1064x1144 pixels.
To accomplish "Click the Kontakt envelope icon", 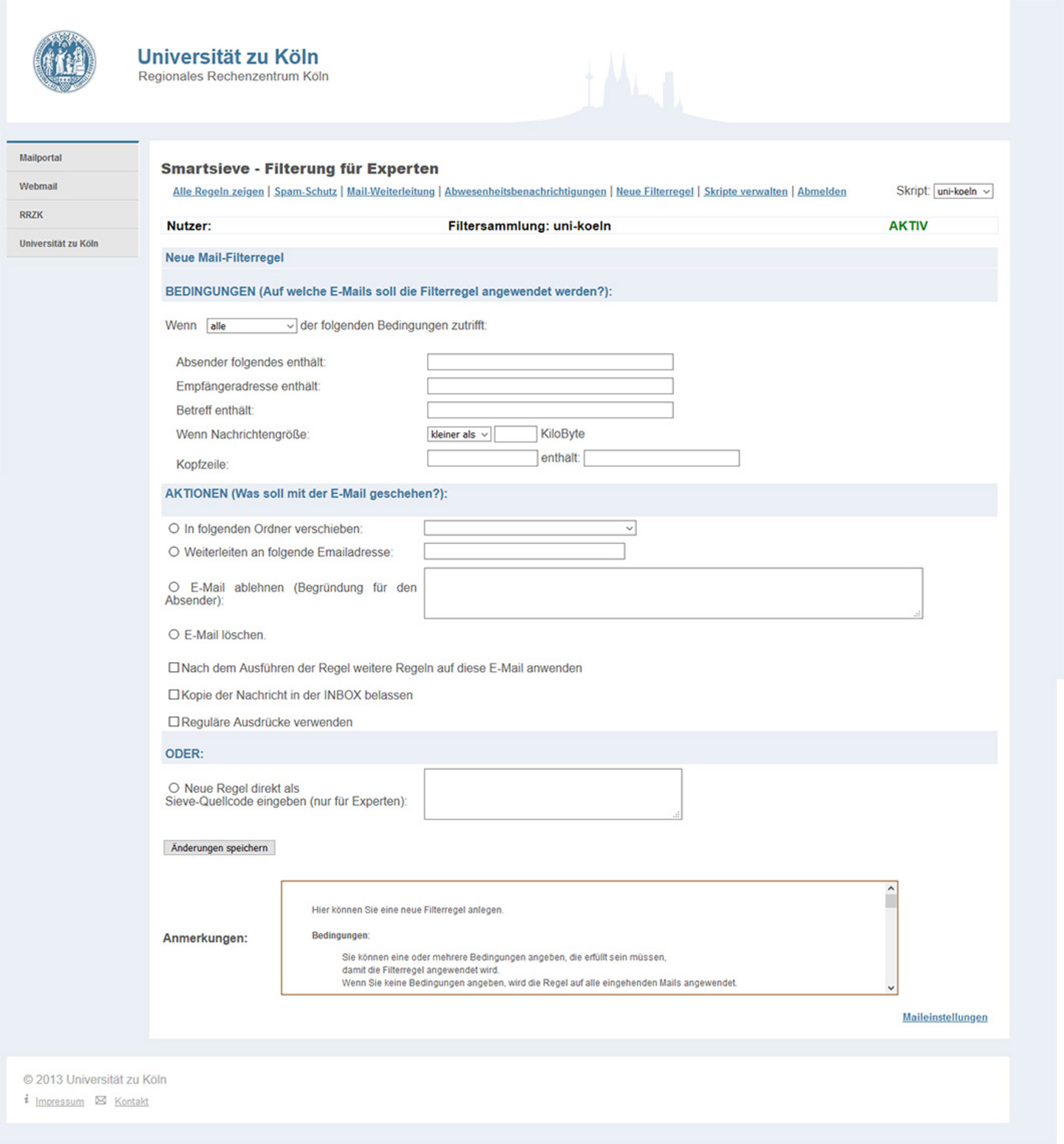I will tap(100, 1100).
